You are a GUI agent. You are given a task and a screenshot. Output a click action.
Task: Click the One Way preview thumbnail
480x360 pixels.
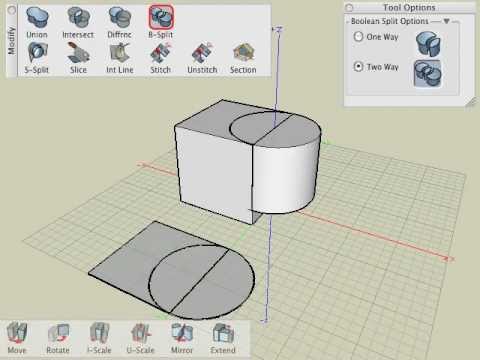point(428,44)
